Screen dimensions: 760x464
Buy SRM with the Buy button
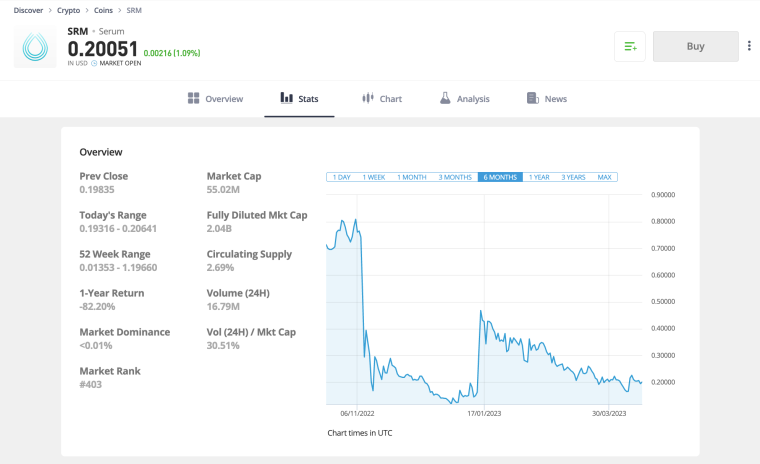click(696, 47)
